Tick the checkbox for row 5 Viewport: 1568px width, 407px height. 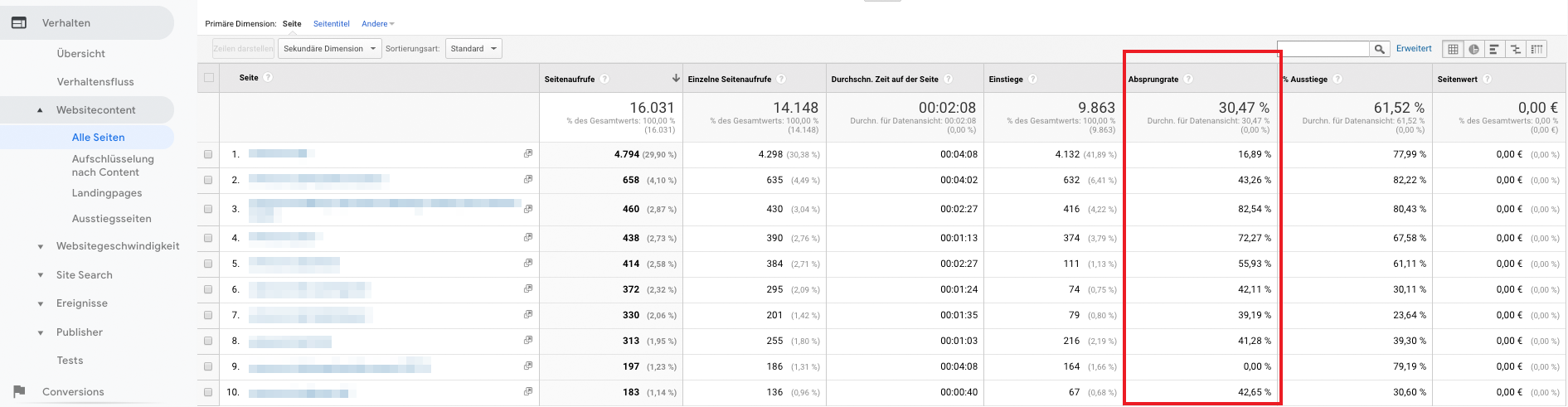[x=208, y=264]
